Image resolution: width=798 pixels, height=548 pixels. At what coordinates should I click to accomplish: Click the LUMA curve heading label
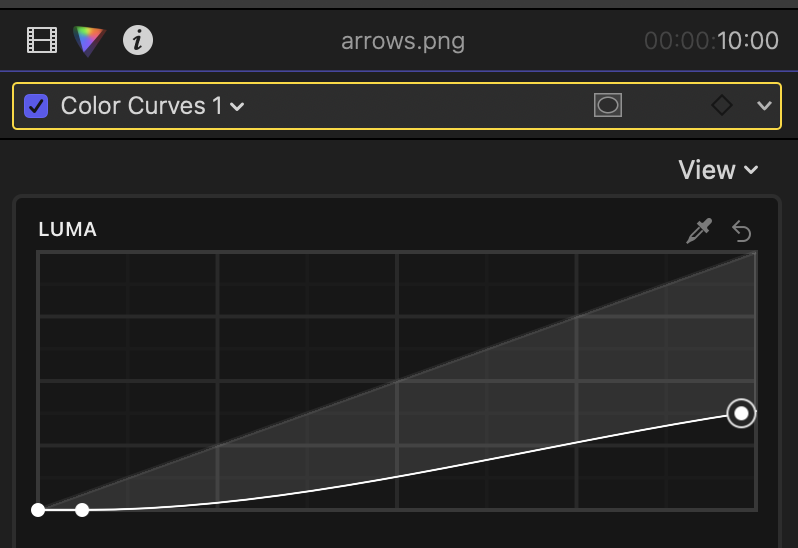tap(67, 230)
